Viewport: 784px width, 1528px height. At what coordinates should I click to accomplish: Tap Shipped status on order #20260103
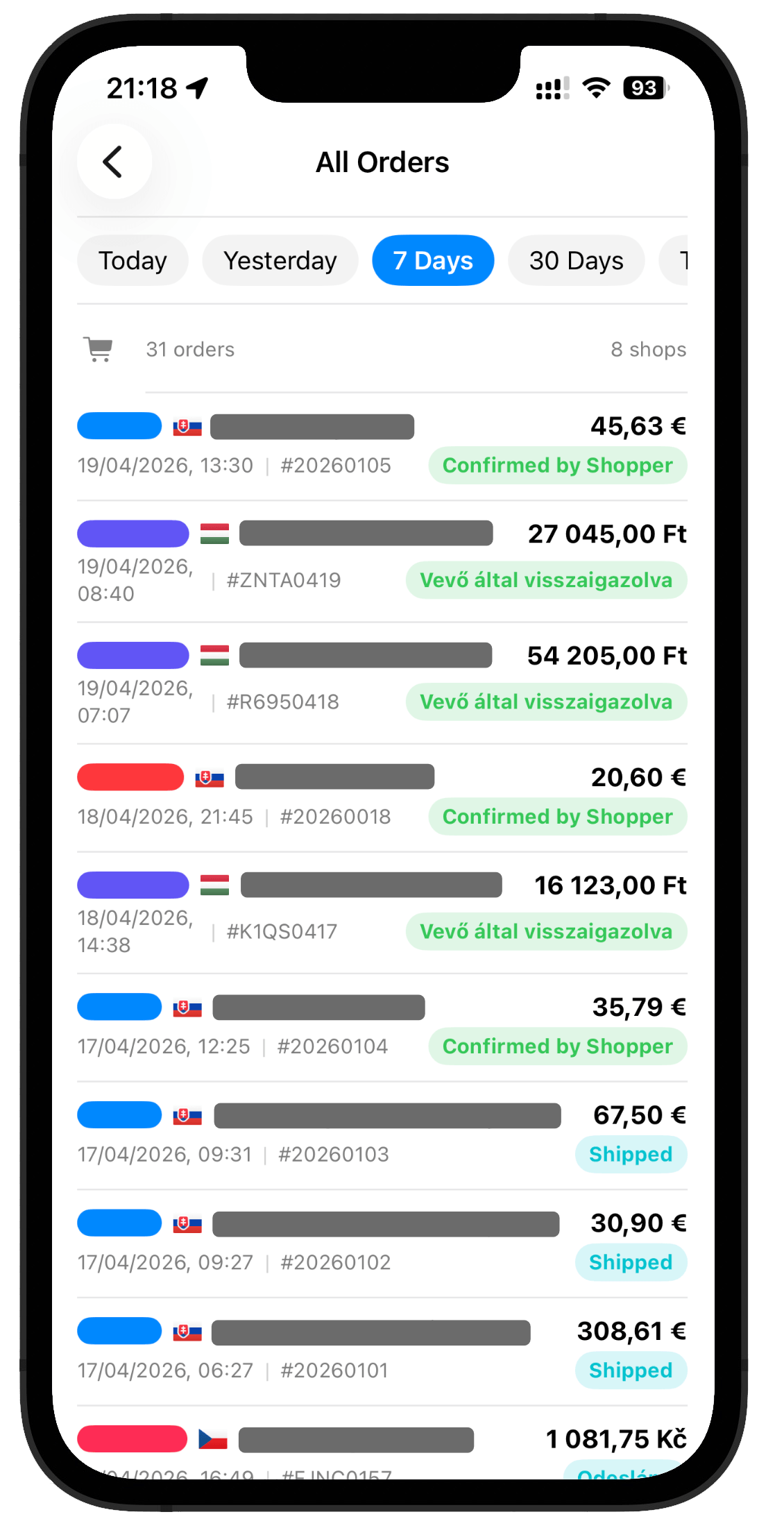click(x=630, y=1154)
